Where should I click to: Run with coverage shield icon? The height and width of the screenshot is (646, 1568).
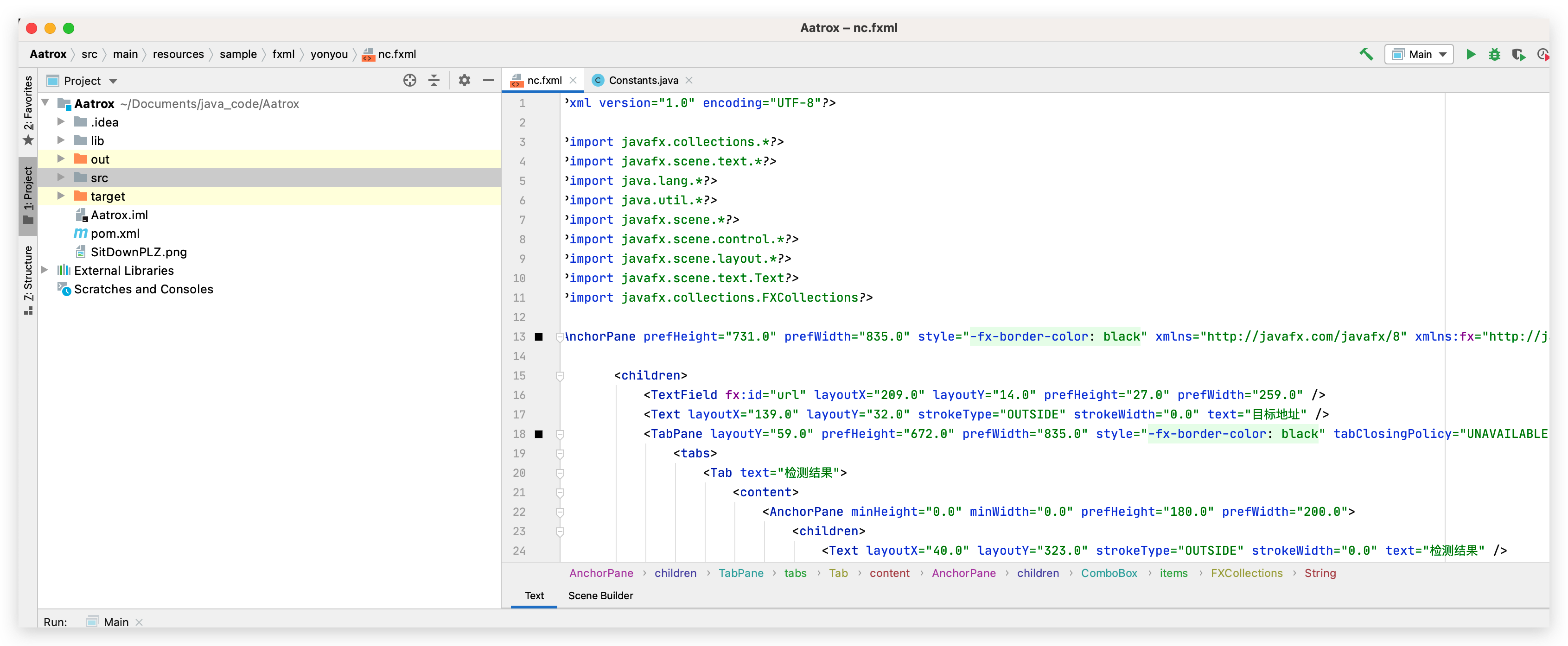pos(1518,54)
